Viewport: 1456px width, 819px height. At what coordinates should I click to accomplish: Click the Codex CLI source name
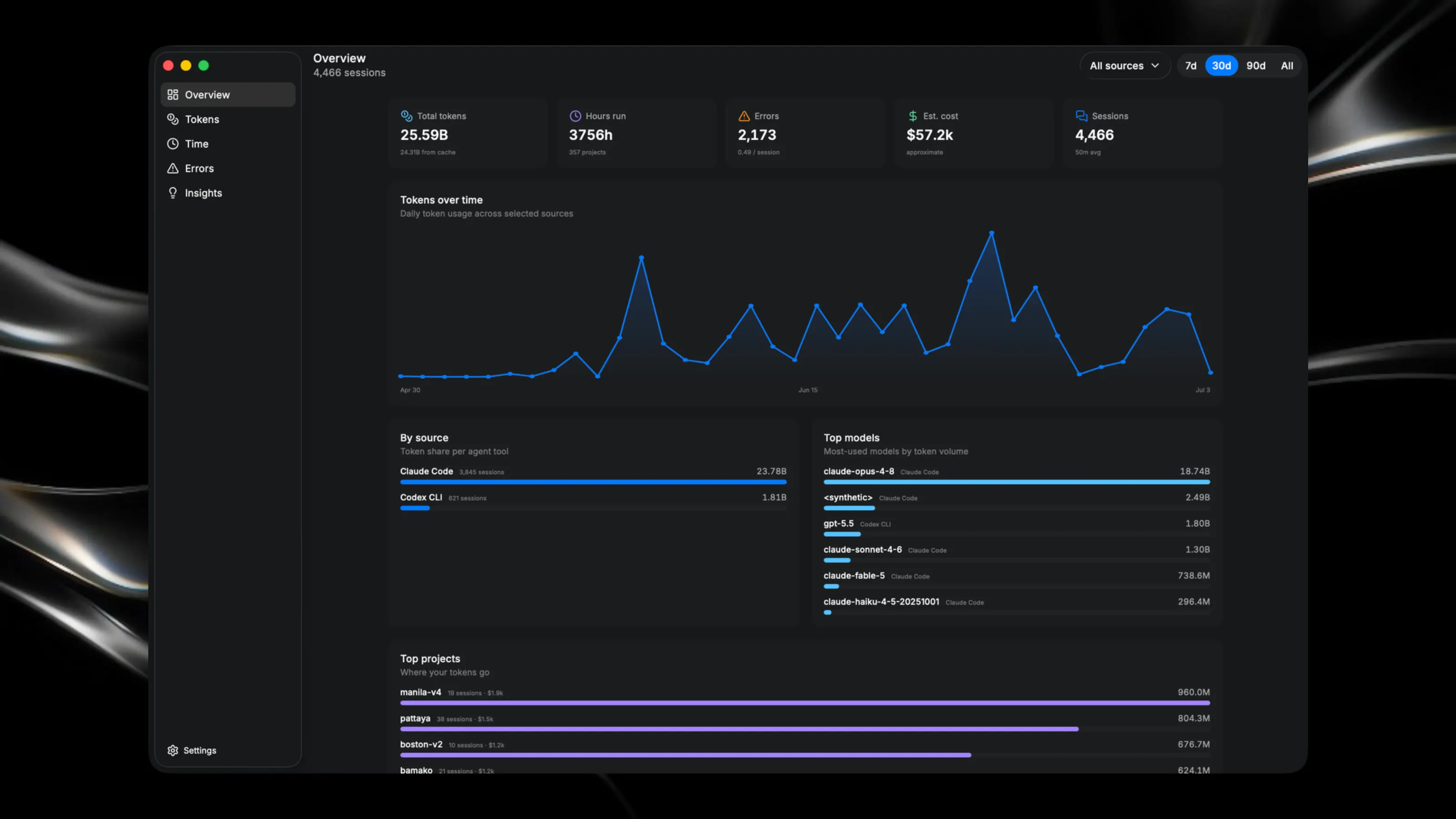(421, 497)
